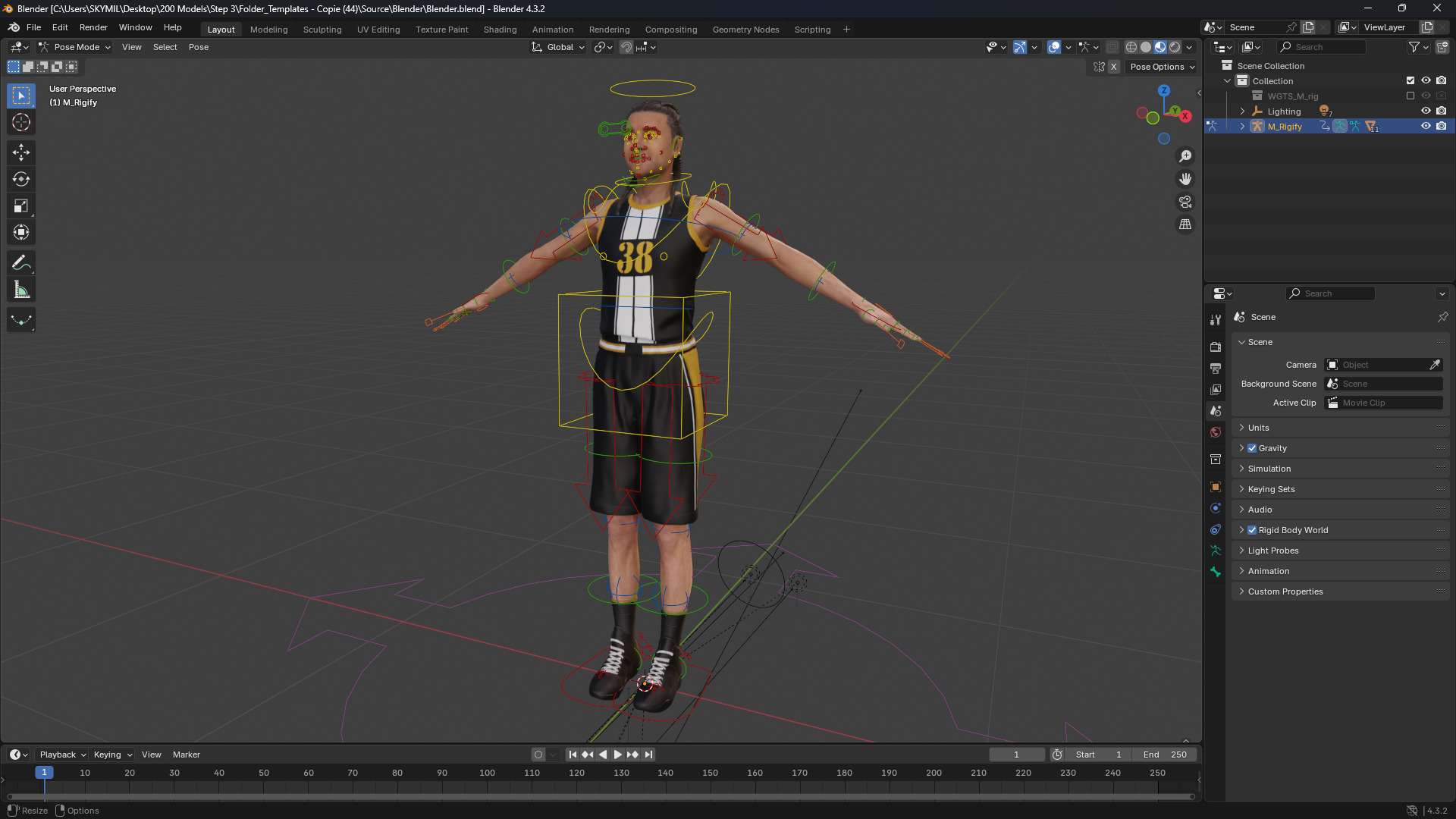
Task: Expand the Lighting collection
Action: [1242, 111]
